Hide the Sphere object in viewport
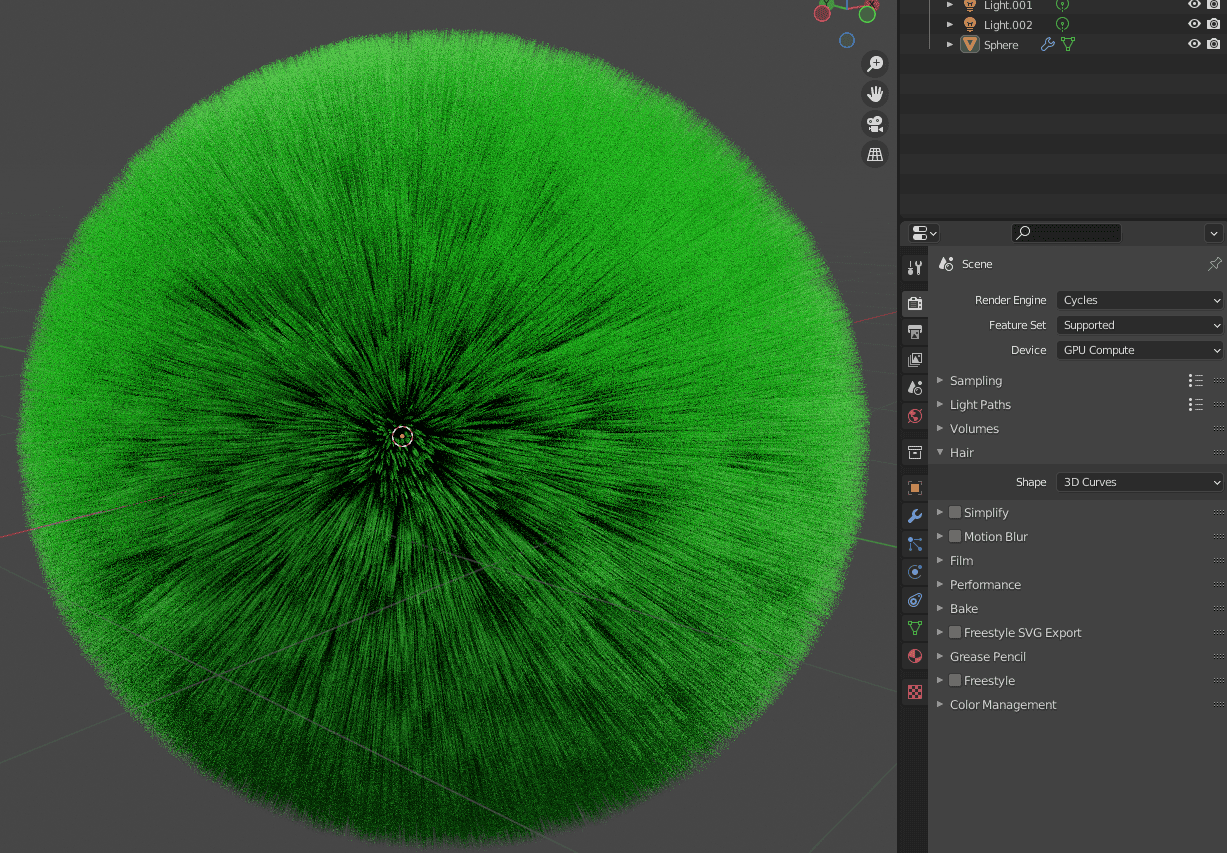This screenshot has height=853, width=1227. point(1194,43)
